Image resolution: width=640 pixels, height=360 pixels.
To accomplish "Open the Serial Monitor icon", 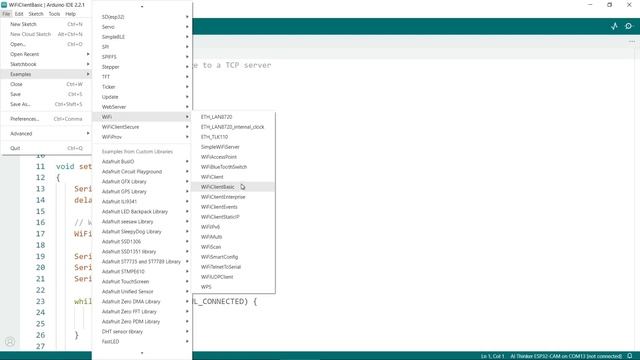I will (629, 26).
